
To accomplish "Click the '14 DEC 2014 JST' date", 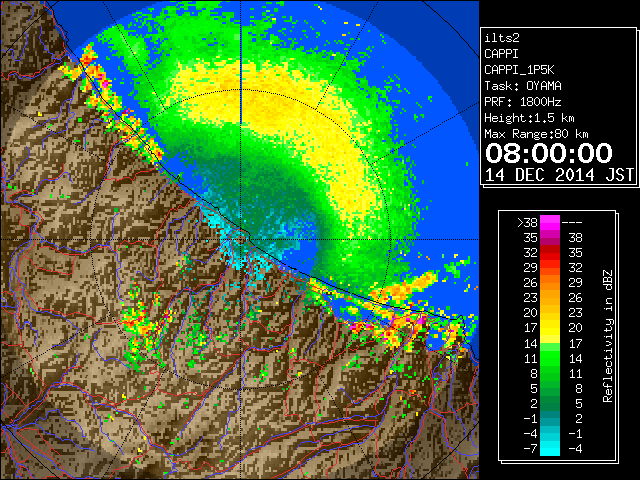I will pyautogui.click(x=560, y=175).
